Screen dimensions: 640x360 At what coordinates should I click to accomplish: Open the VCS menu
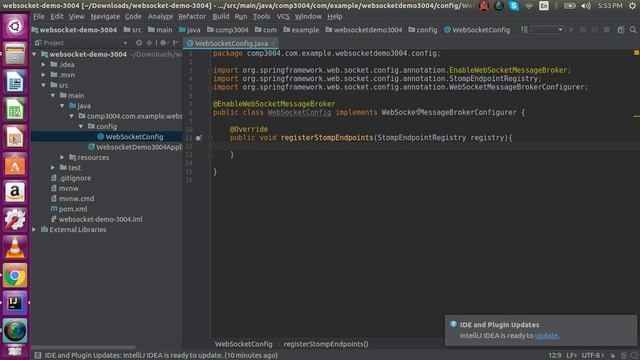click(283, 16)
